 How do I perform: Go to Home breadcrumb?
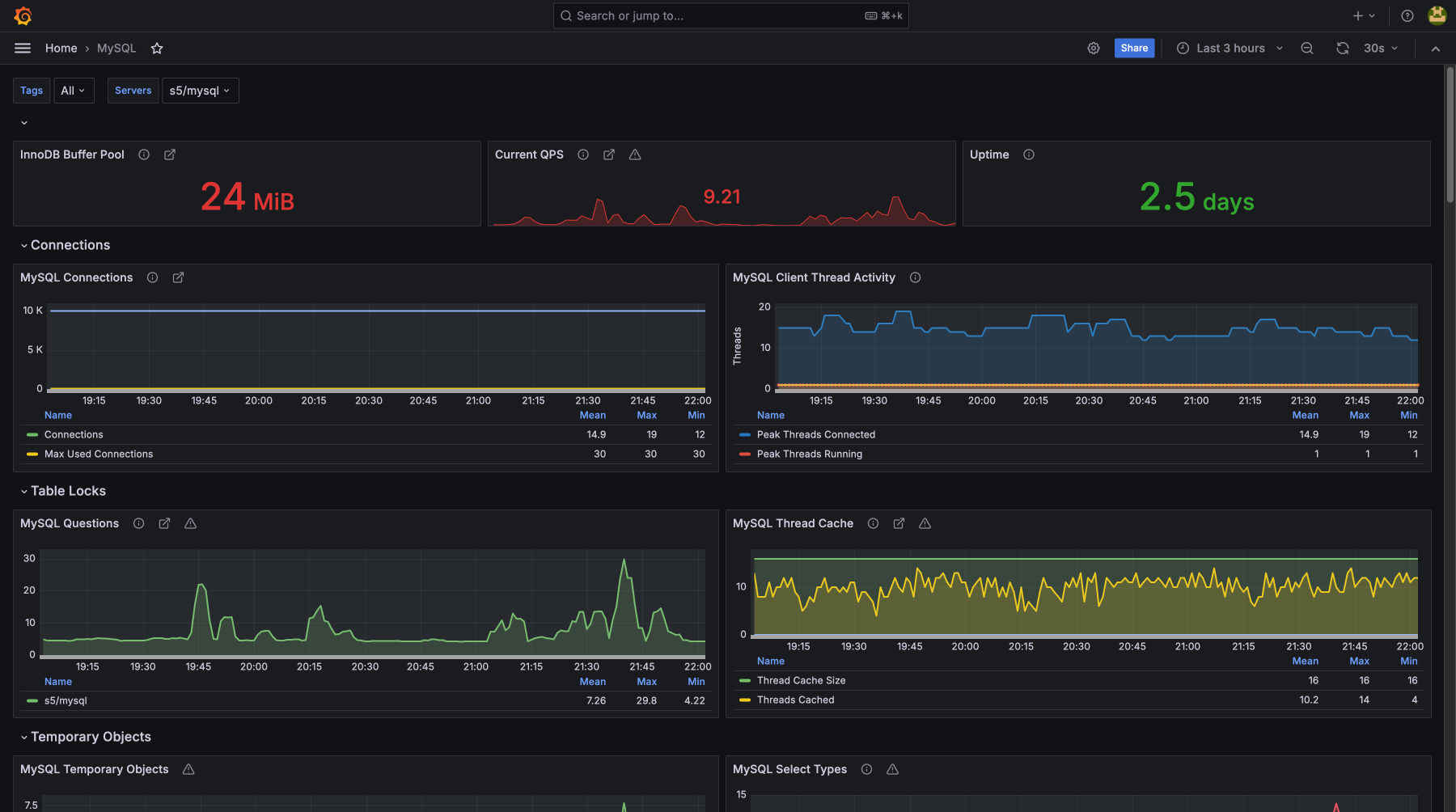[61, 49]
